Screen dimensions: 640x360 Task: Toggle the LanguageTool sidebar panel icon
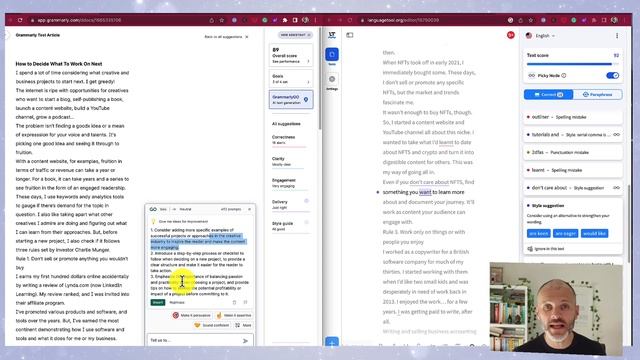[x=350, y=35]
